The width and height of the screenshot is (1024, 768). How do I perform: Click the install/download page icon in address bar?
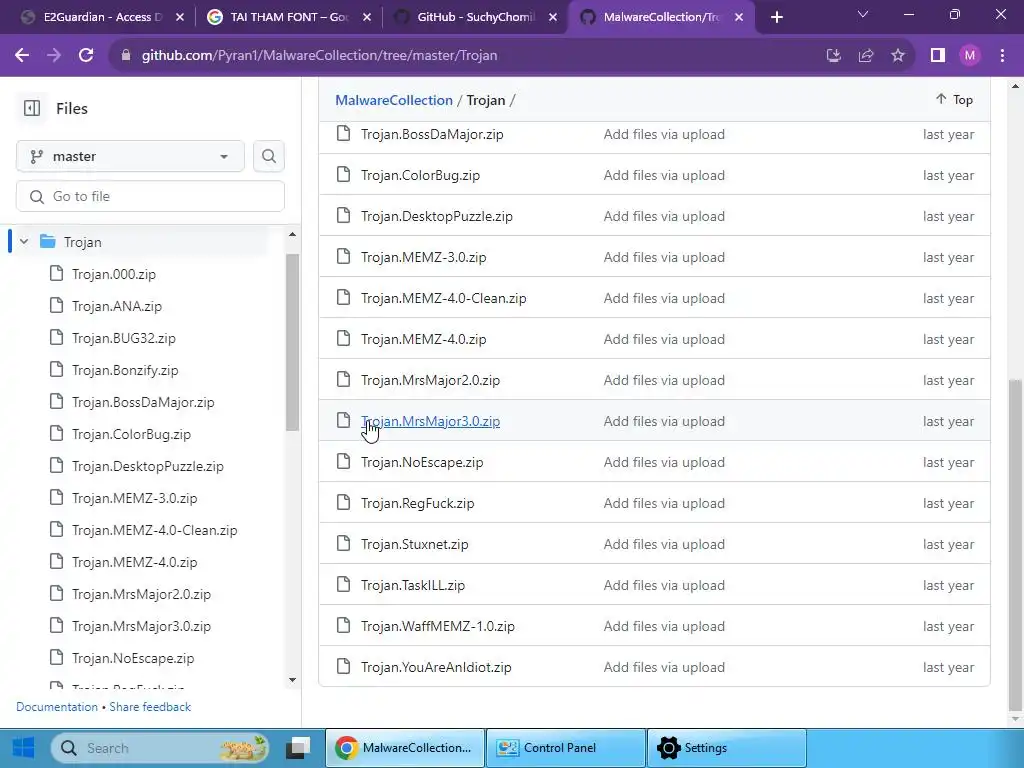coord(834,56)
